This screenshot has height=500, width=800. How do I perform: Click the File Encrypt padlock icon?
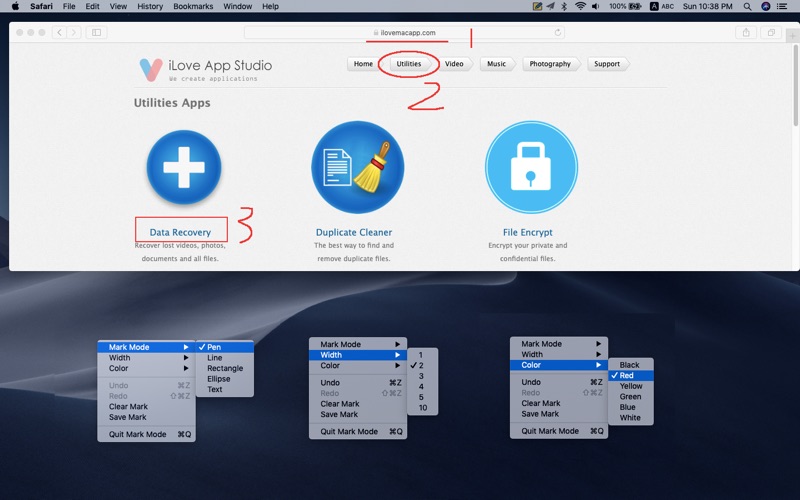click(531, 167)
